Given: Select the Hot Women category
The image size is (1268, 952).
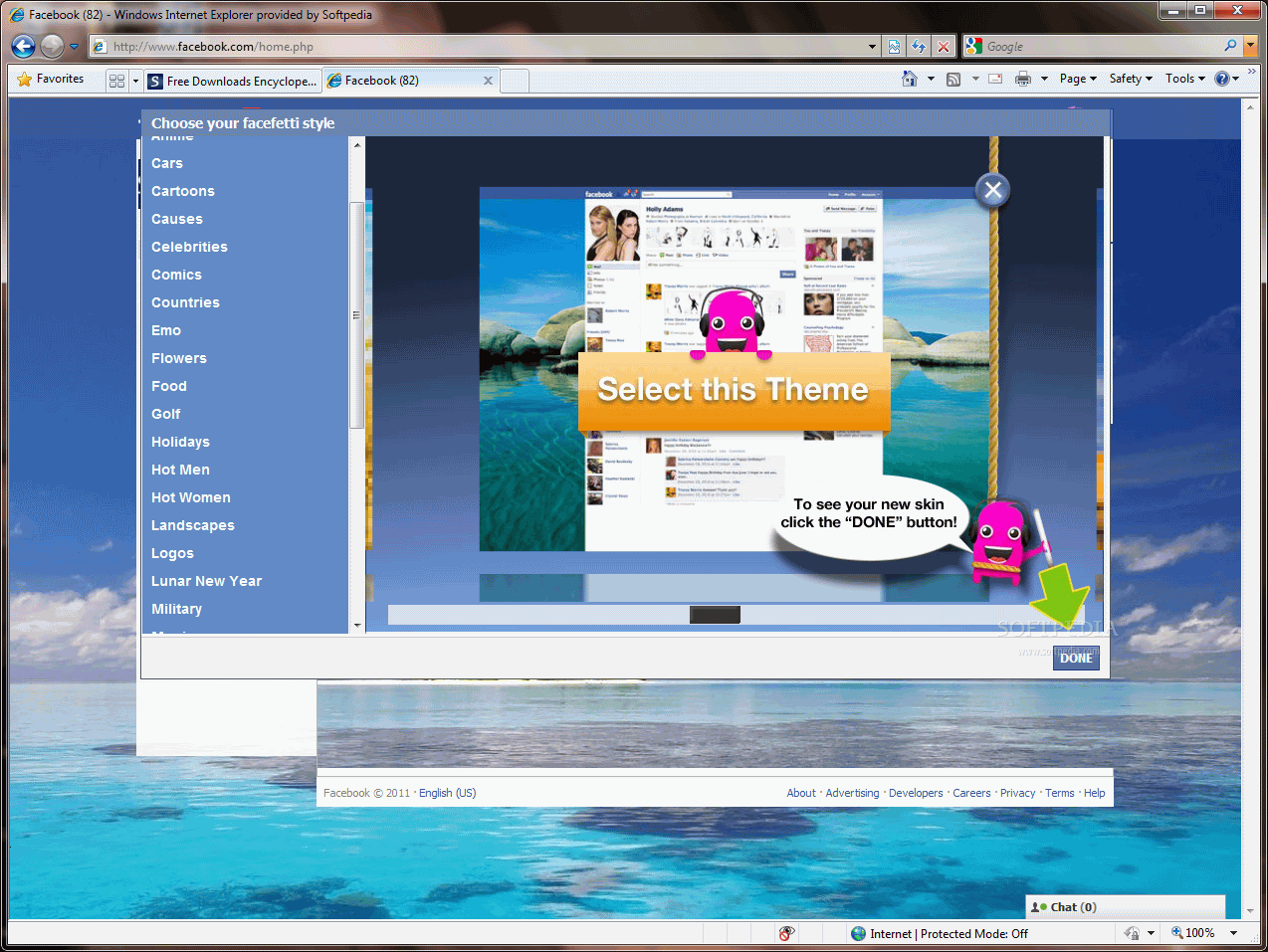Looking at the screenshot, I should point(191,497).
